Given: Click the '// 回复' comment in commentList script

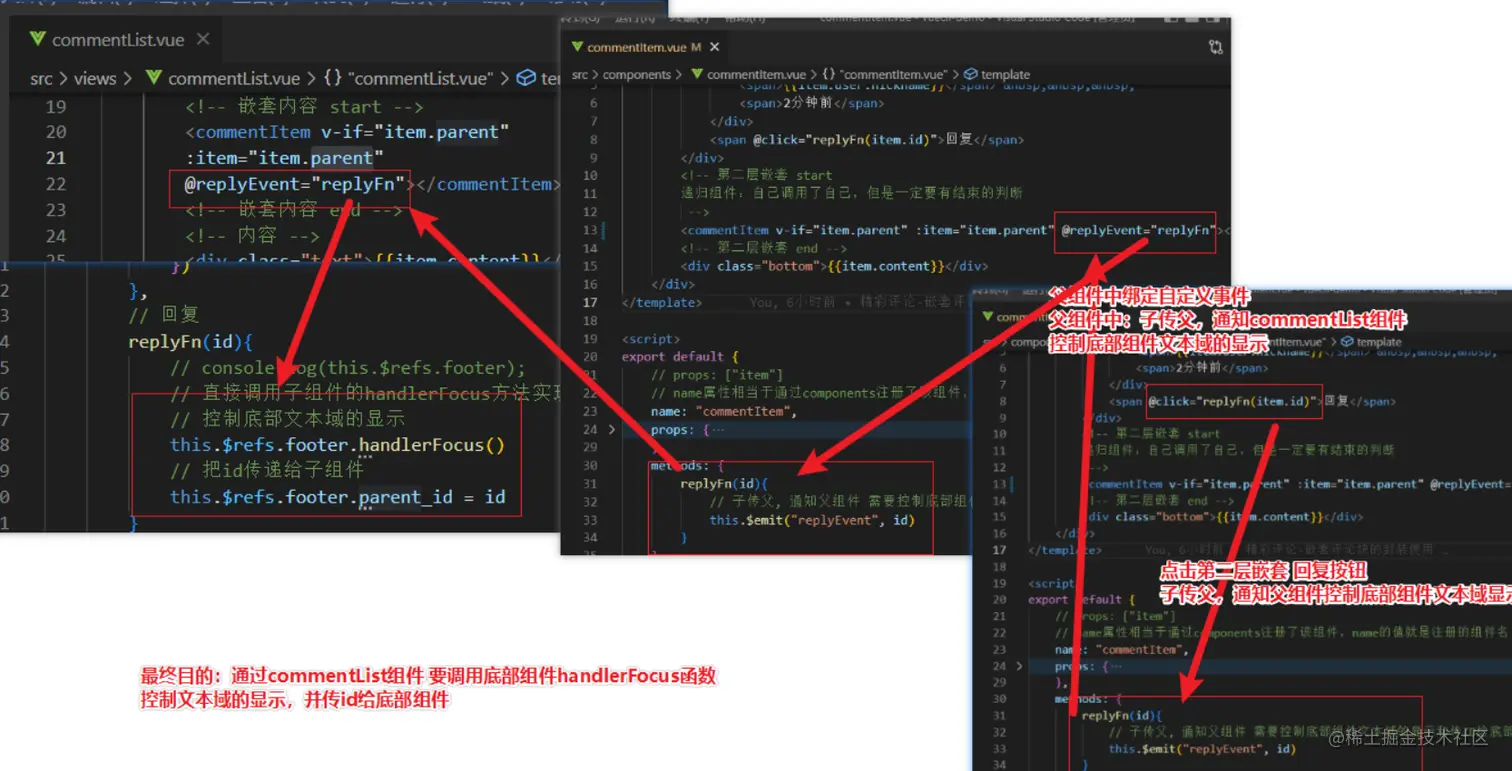Looking at the screenshot, I should (x=164, y=314).
